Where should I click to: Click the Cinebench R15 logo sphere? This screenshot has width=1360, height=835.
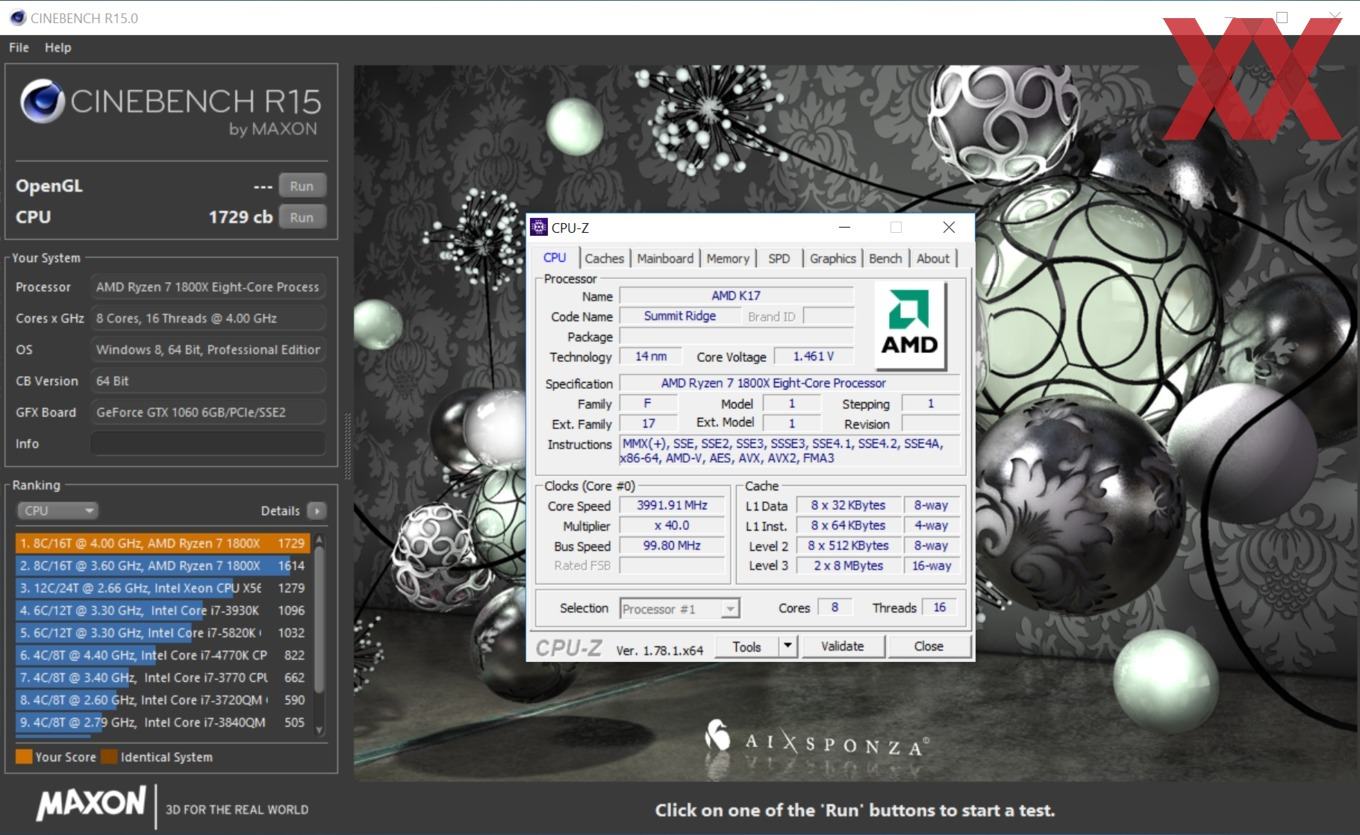coord(42,100)
